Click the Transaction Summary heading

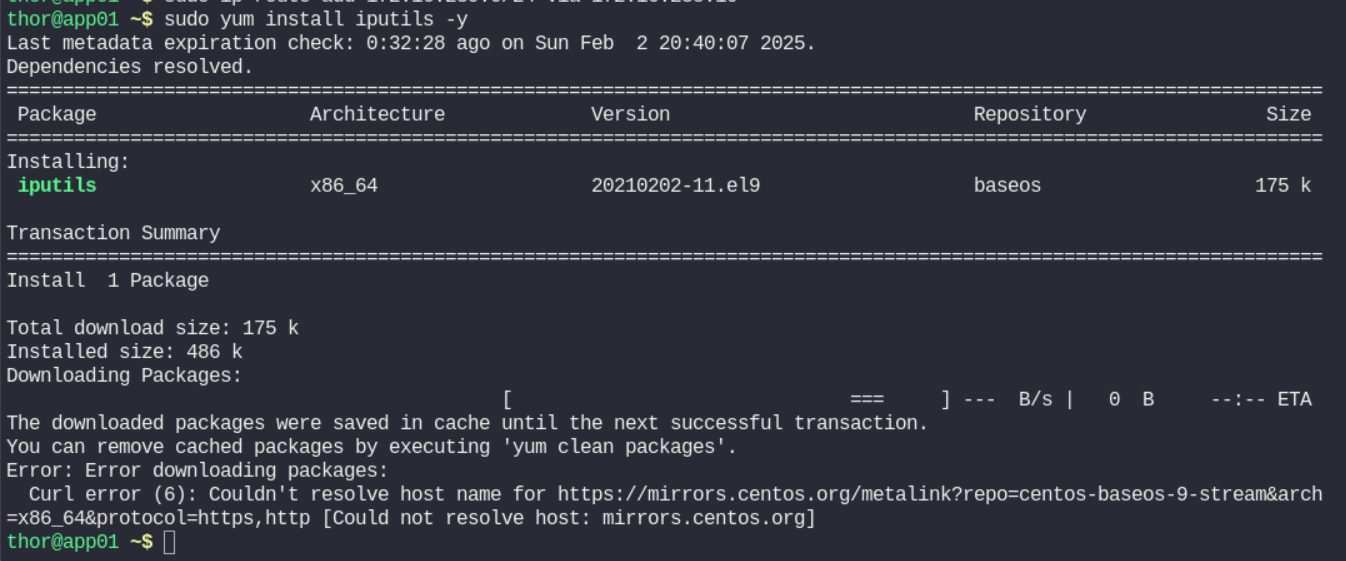113,233
